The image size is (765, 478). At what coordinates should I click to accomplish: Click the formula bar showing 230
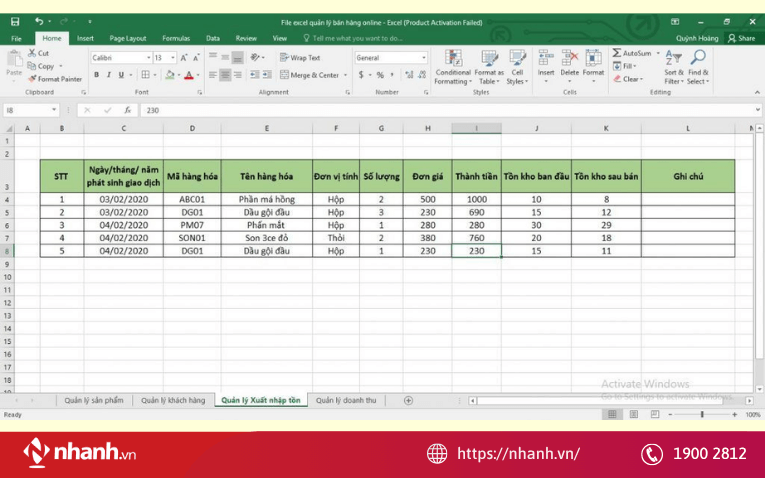(x=449, y=110)
